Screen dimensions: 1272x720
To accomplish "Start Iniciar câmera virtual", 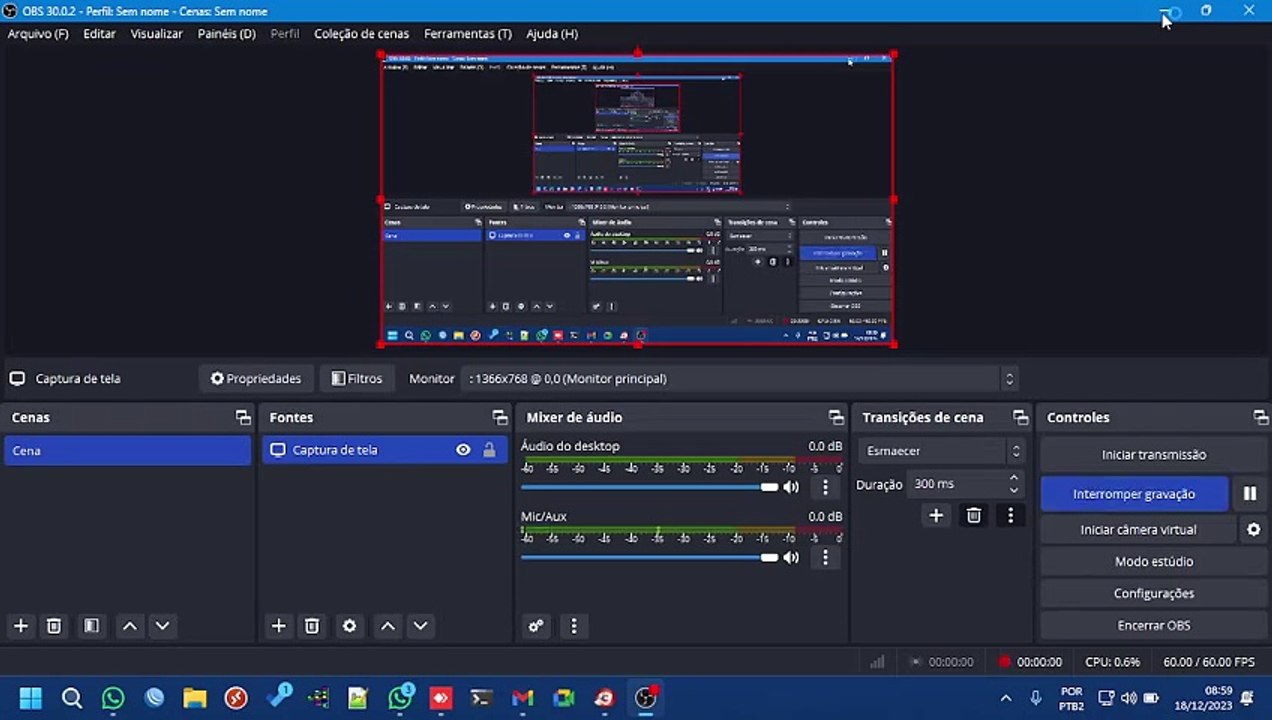I will tap(1138, 530).
